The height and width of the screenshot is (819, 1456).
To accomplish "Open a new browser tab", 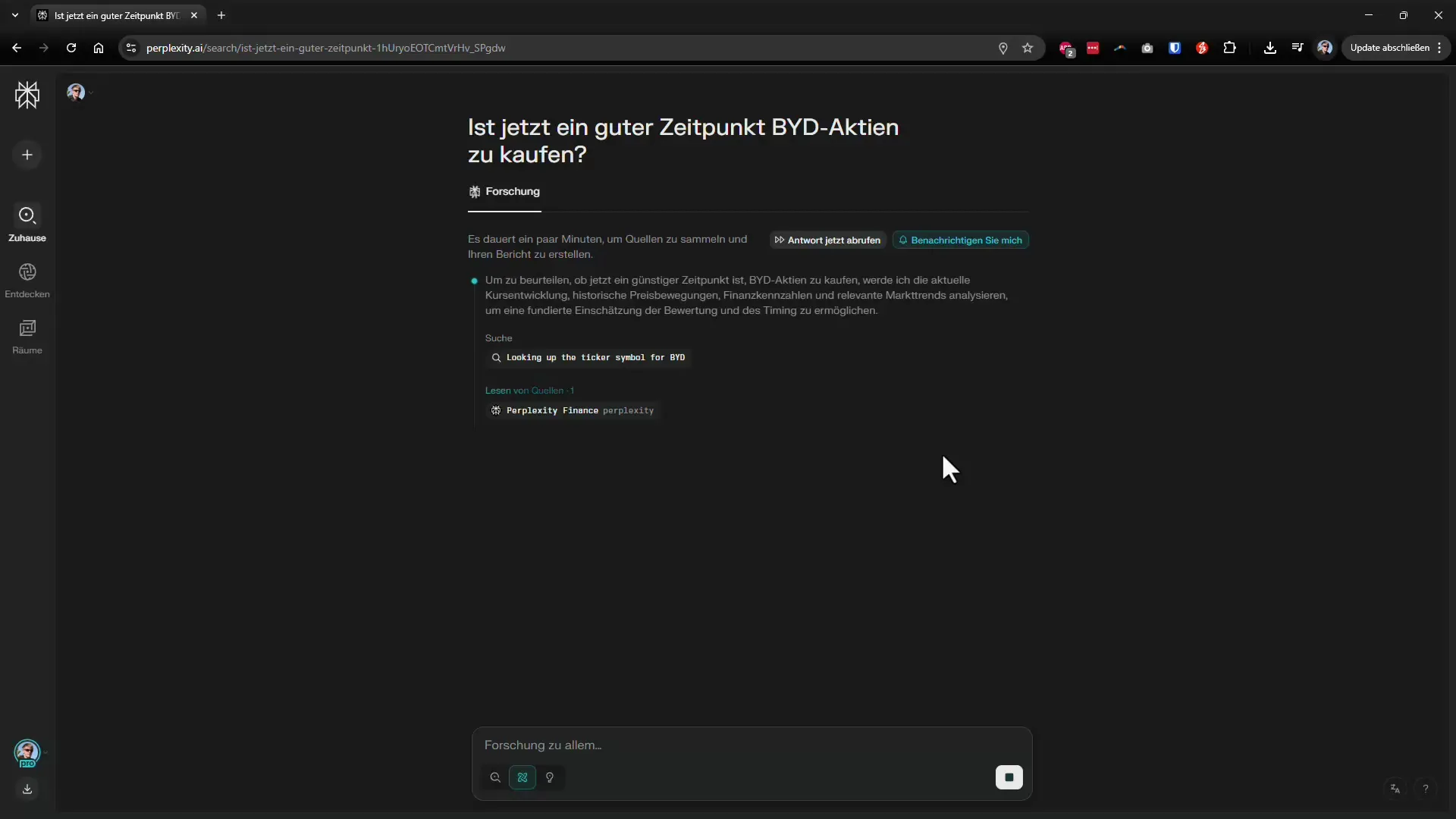I will [221, 15].
